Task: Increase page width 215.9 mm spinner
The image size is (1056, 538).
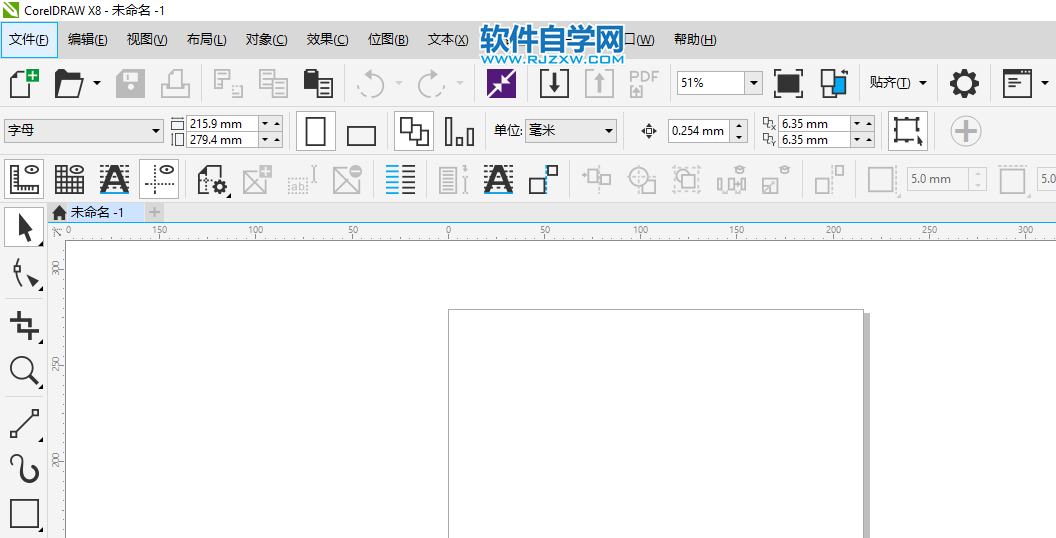Action: [276, 124]
